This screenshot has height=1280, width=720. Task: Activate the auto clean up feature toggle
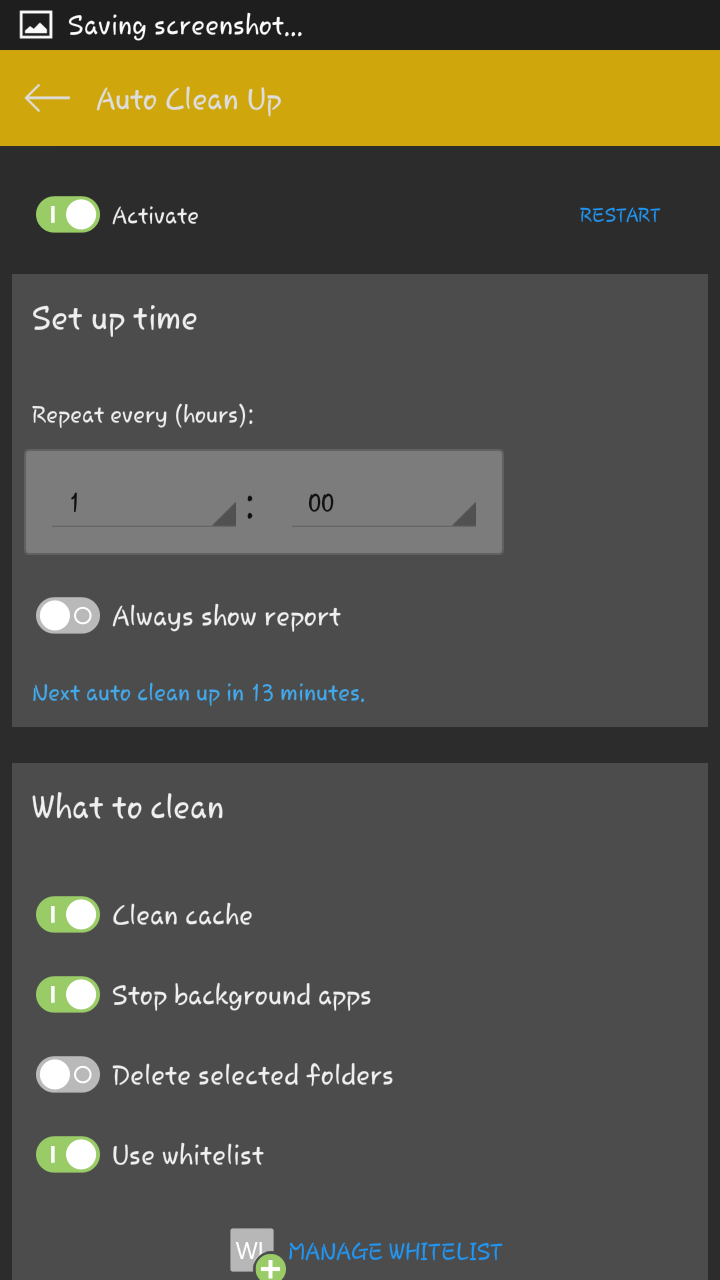[x=67, y=214]
